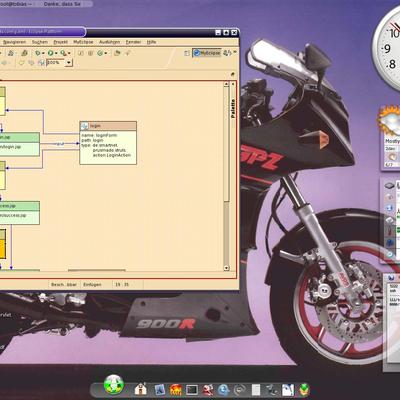Open the Suchen menu

pyautogui.click(x=40, y=42)
